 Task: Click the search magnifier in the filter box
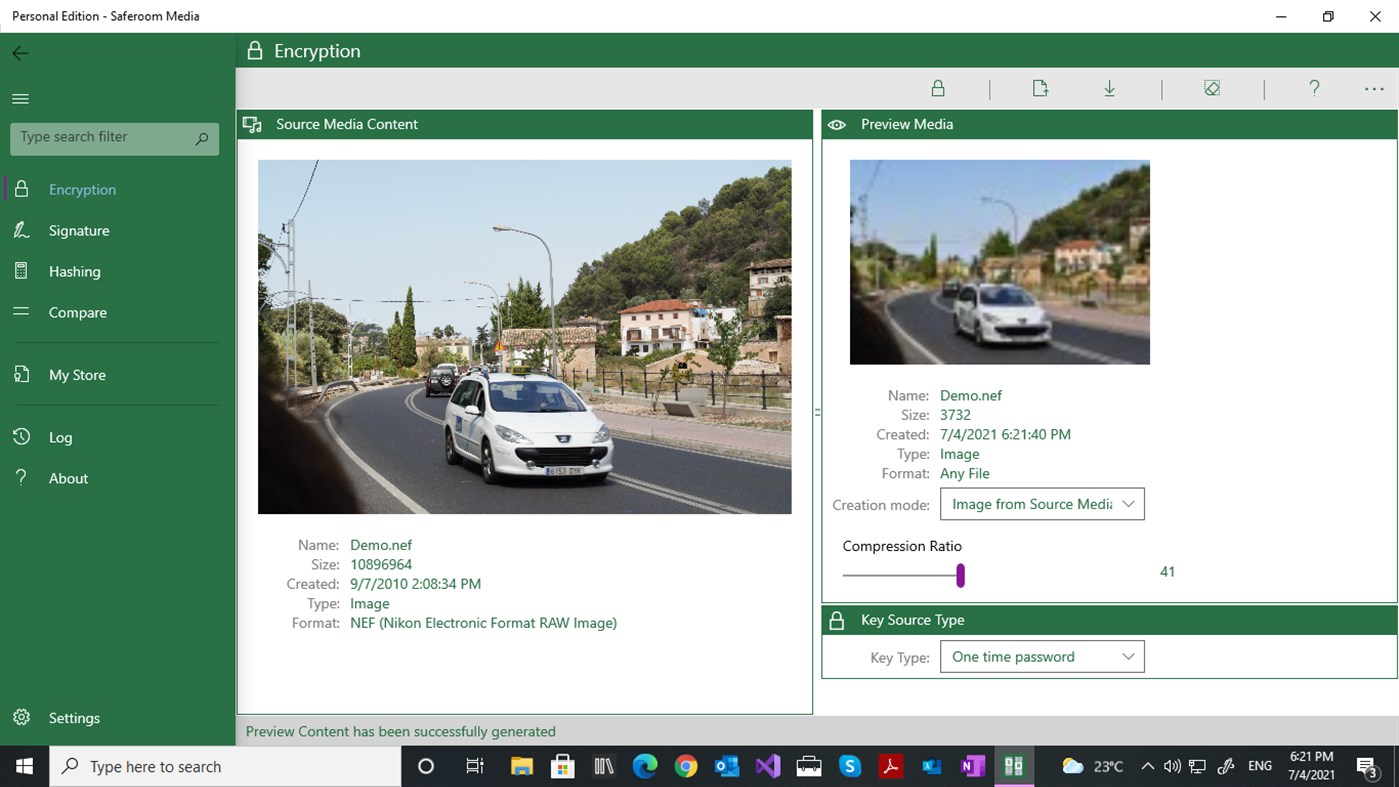[x=201, y=138]
